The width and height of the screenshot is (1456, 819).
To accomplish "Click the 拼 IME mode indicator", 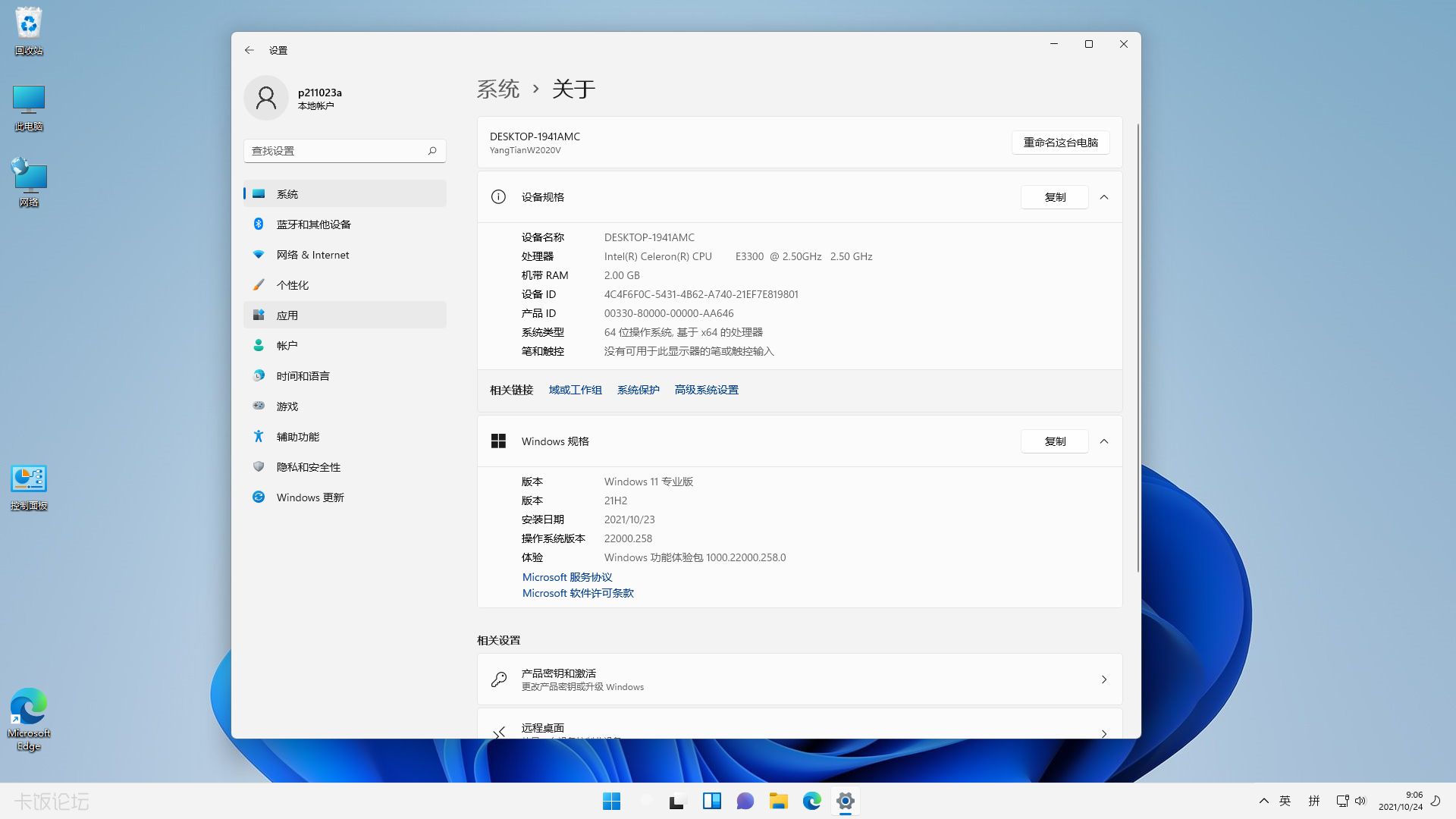I will click(x=1314, y=801).
